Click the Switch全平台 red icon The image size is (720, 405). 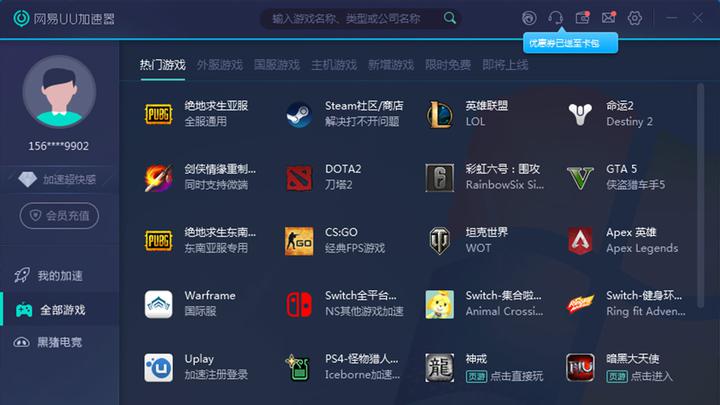click(x=299, y=304)
